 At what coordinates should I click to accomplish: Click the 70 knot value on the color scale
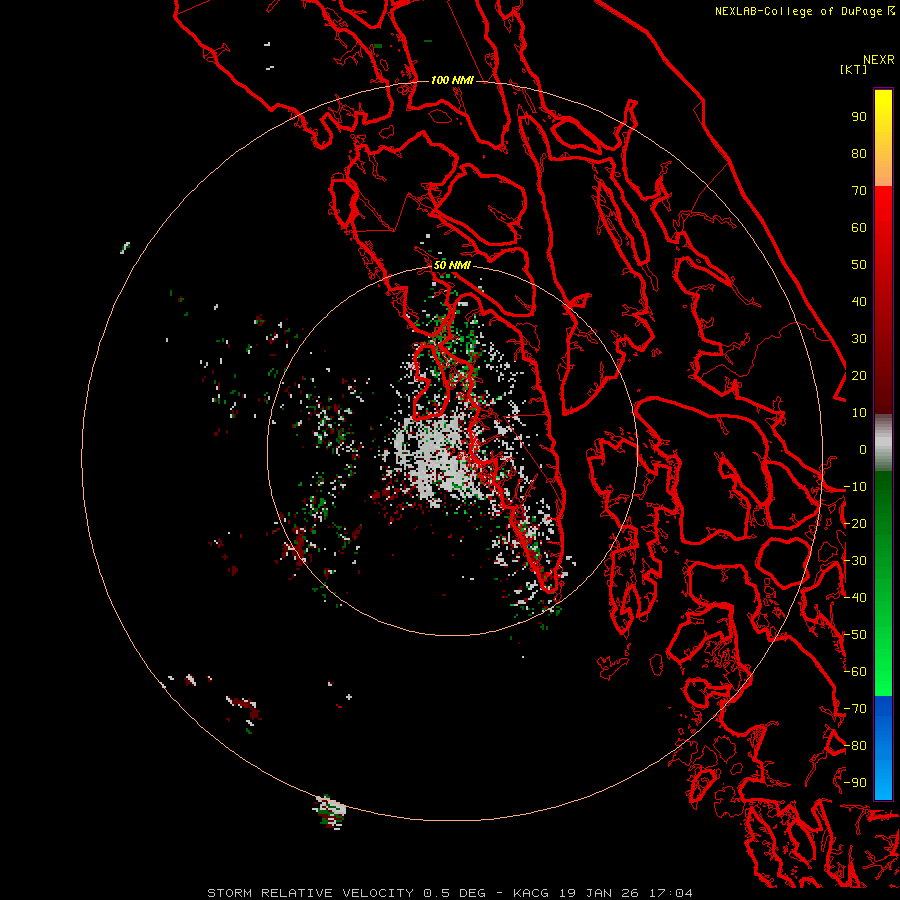pos(859,191)
